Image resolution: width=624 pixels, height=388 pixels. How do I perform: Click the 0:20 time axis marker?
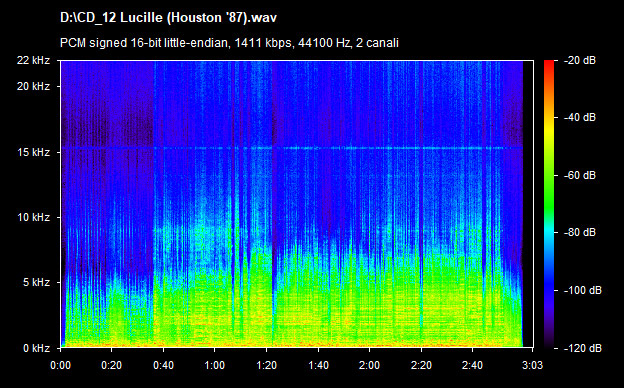click(111, 365)
